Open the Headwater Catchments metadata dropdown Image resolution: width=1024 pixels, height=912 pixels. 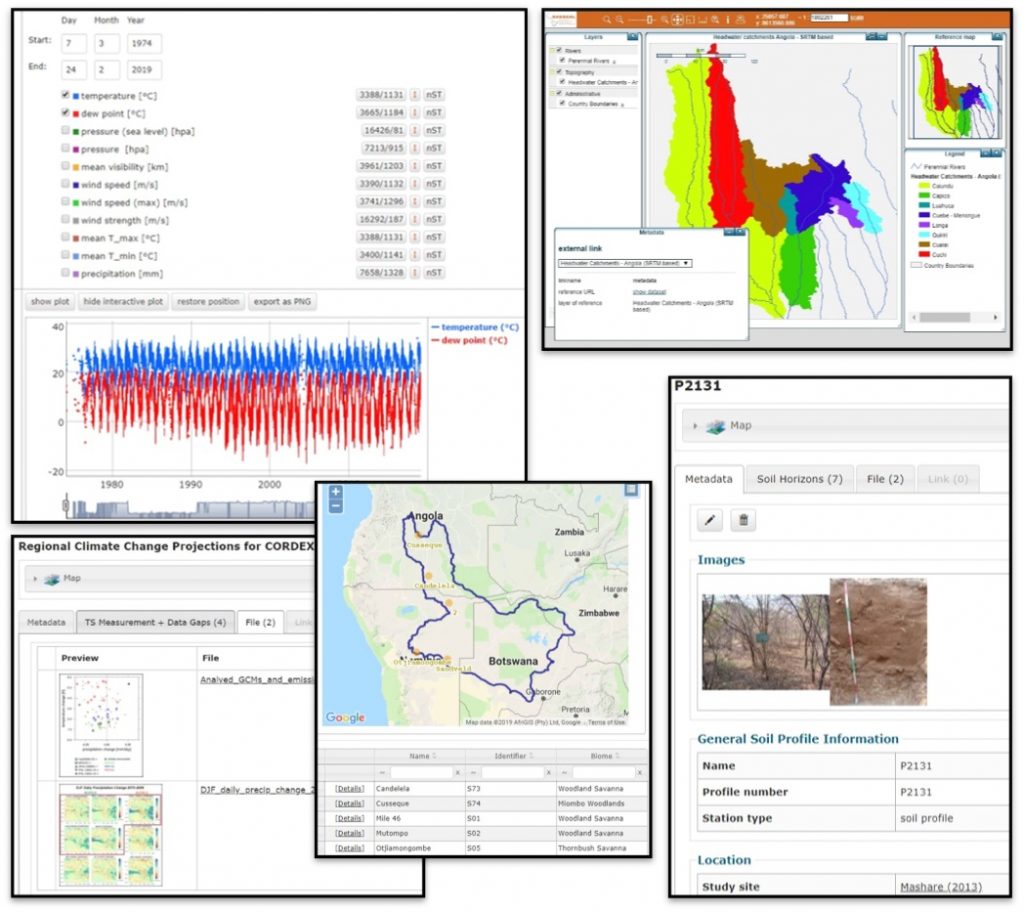(x=625, y=263)
